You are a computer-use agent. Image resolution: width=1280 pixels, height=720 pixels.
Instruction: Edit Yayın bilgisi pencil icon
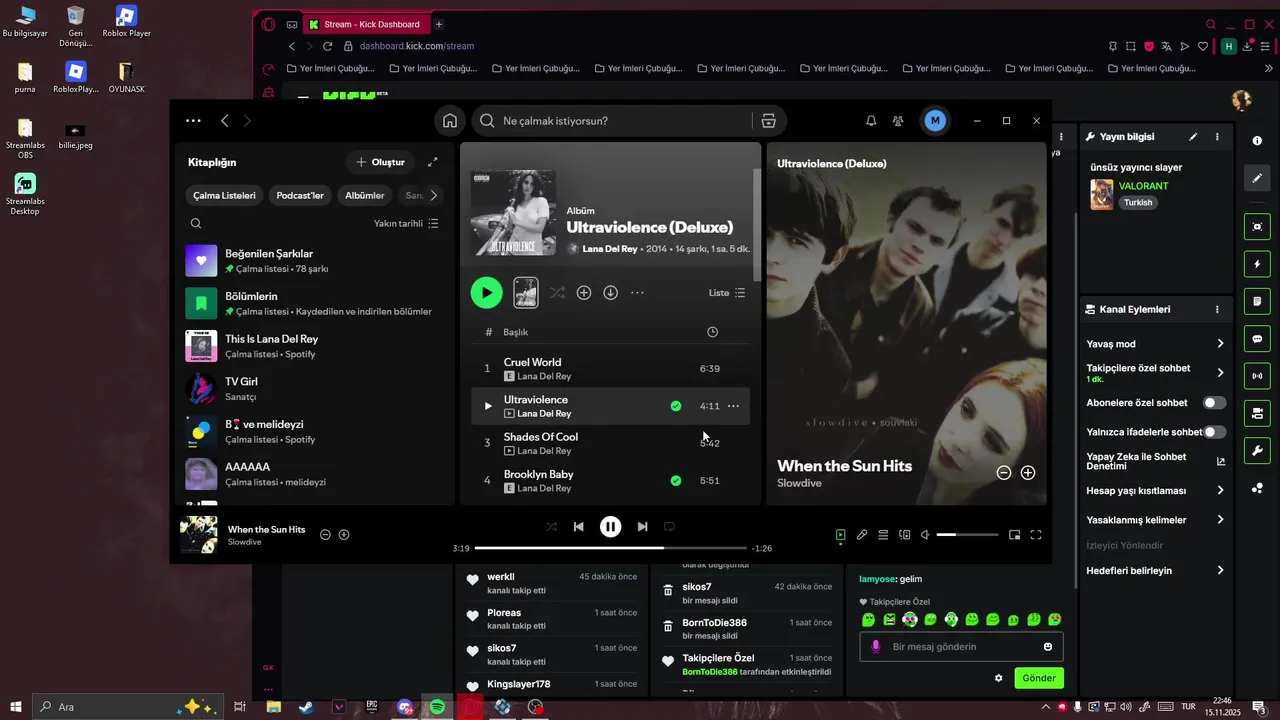pyautogui.click(x=1193, y=137)
